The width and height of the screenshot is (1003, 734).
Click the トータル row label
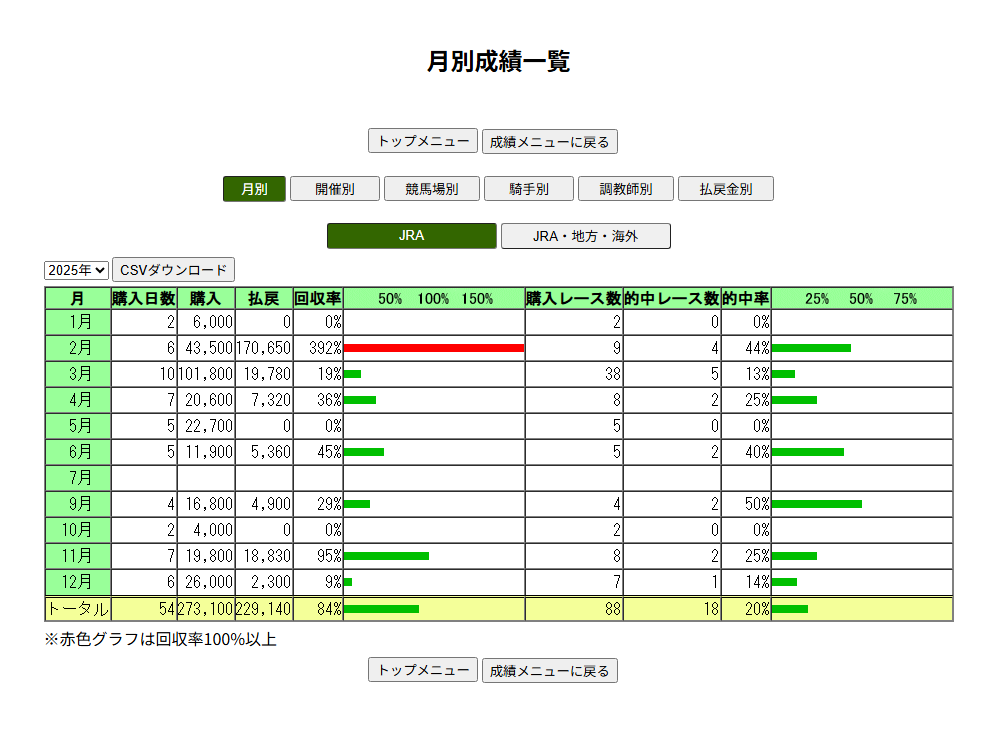click(78, 608)
